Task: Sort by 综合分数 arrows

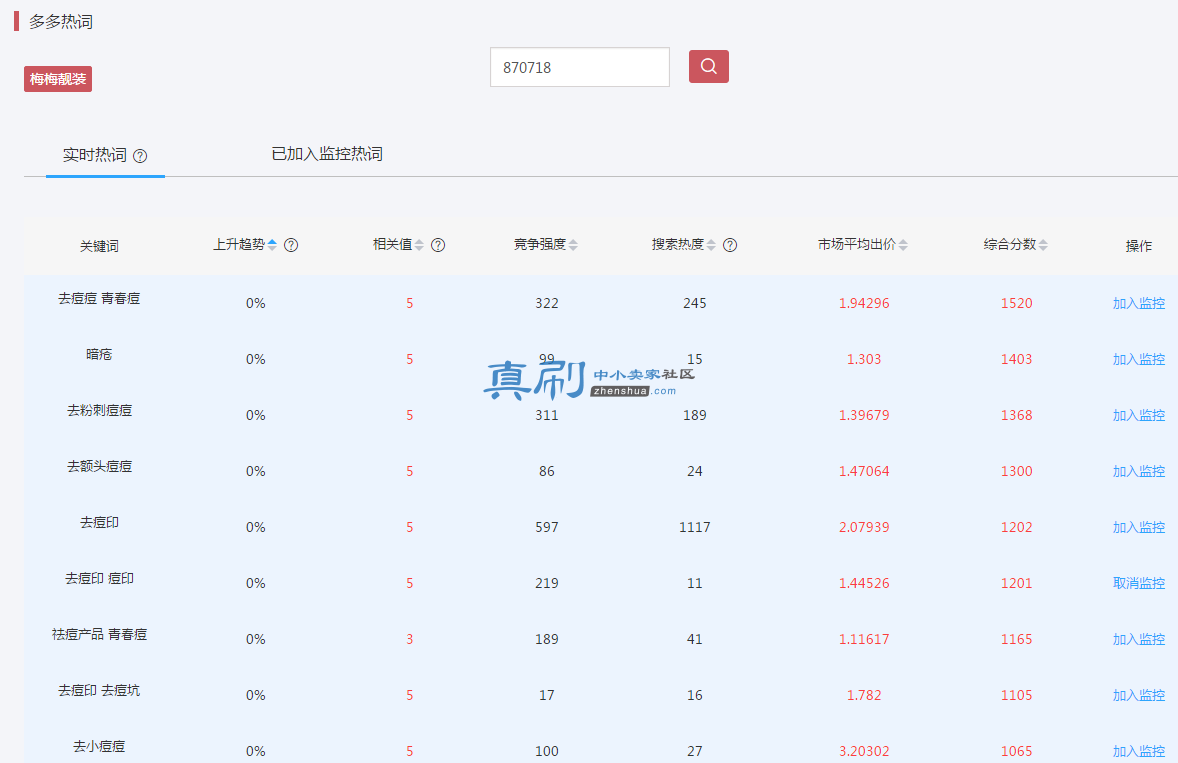Action: [x=1043, y=245]
